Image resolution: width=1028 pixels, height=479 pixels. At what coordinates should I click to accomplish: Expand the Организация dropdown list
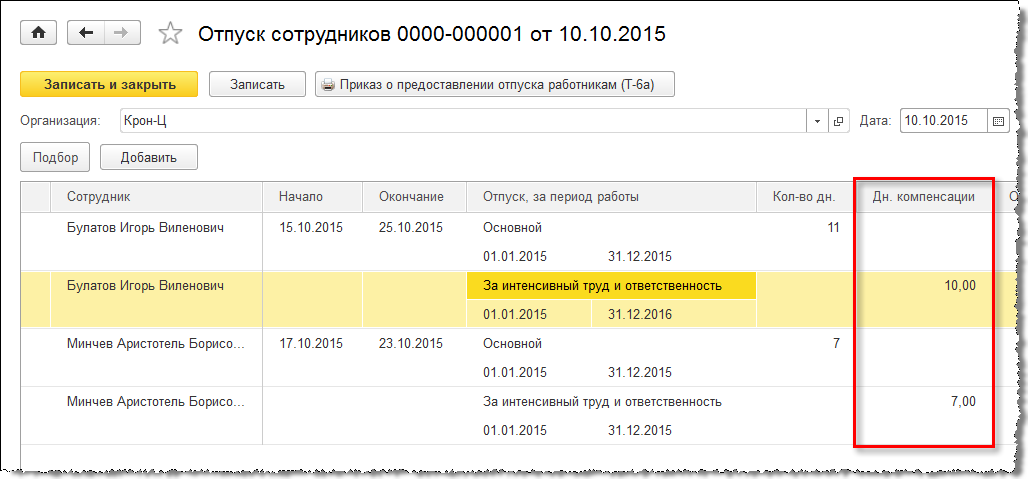(818, 121)
